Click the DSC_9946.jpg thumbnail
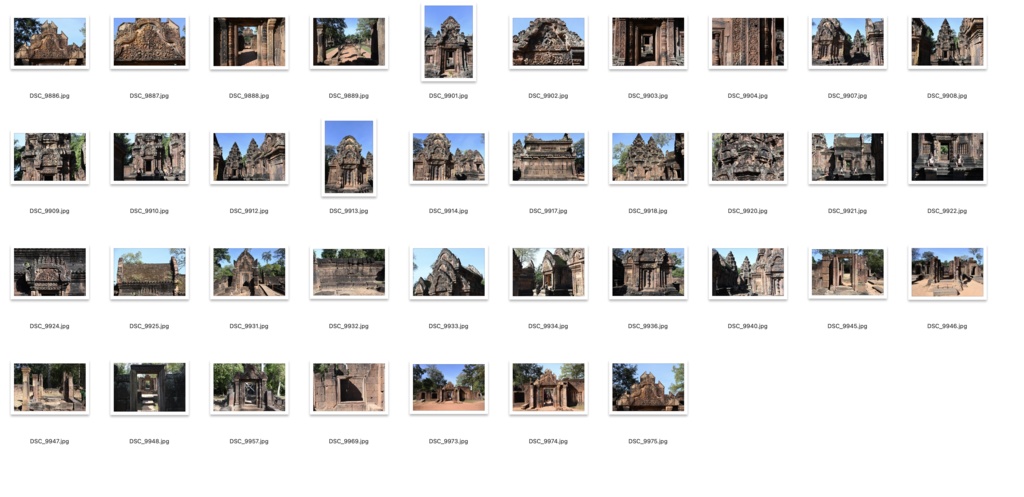 point(947,272)
